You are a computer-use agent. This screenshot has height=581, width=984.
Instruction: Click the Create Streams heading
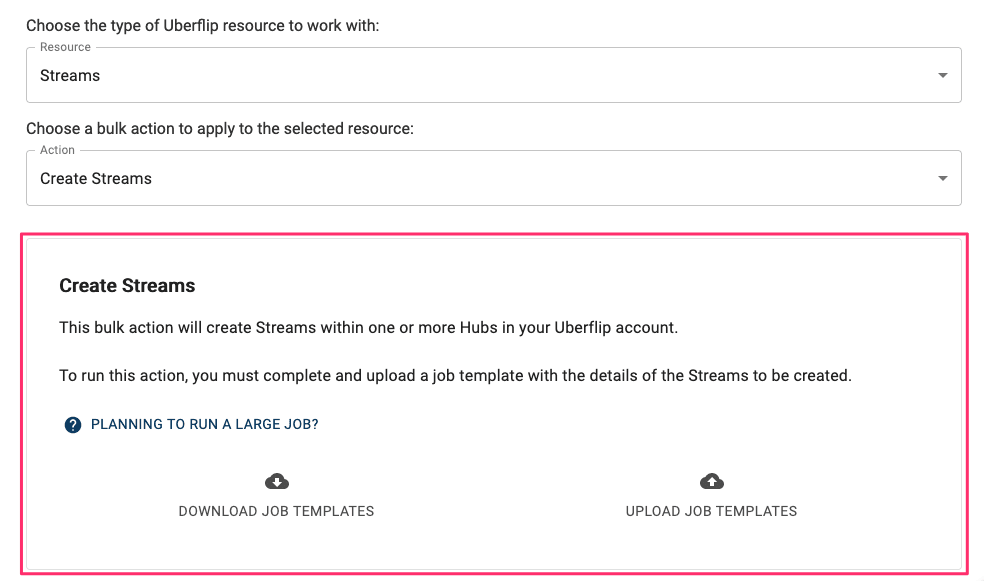[x=127, y=285]
